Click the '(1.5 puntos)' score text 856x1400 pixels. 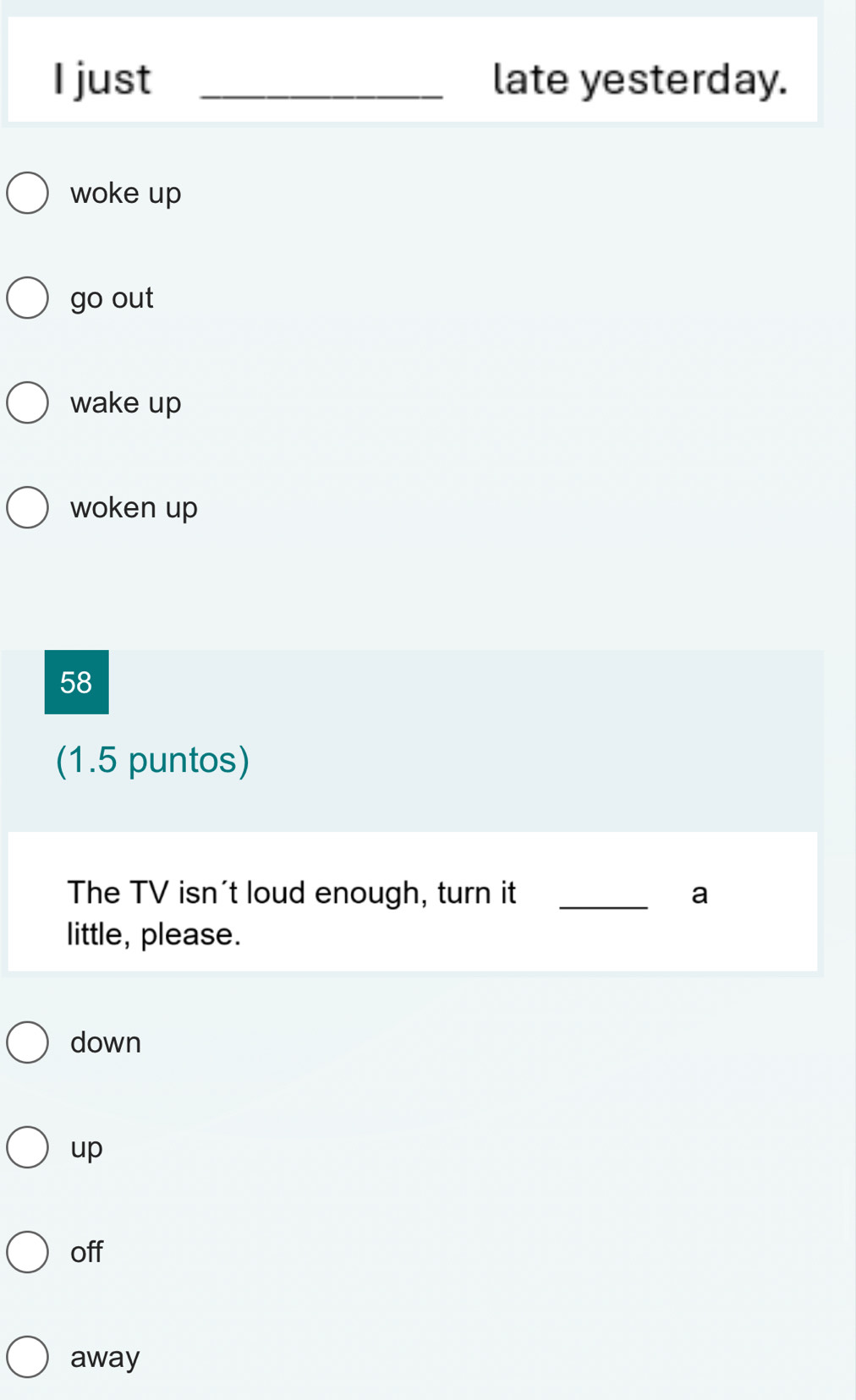point(153,760)
